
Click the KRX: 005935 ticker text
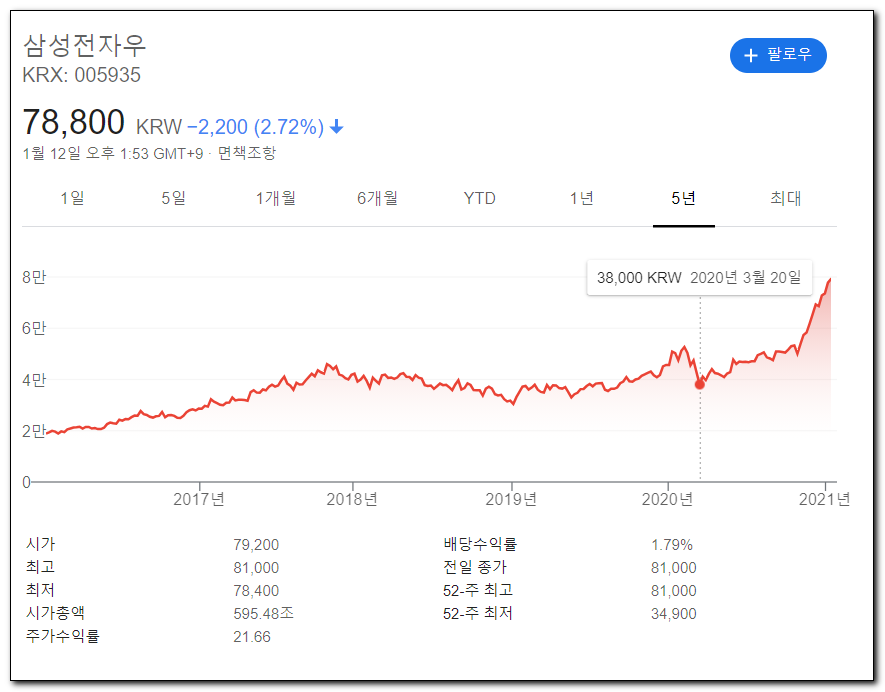[x=81, y=75]
